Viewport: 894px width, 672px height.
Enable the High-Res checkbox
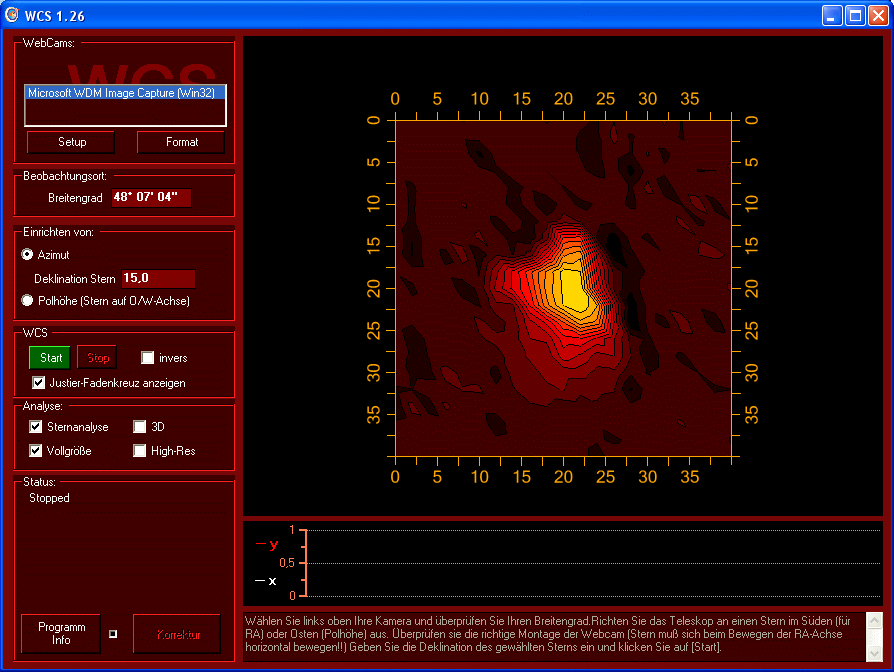coord(141,451)
